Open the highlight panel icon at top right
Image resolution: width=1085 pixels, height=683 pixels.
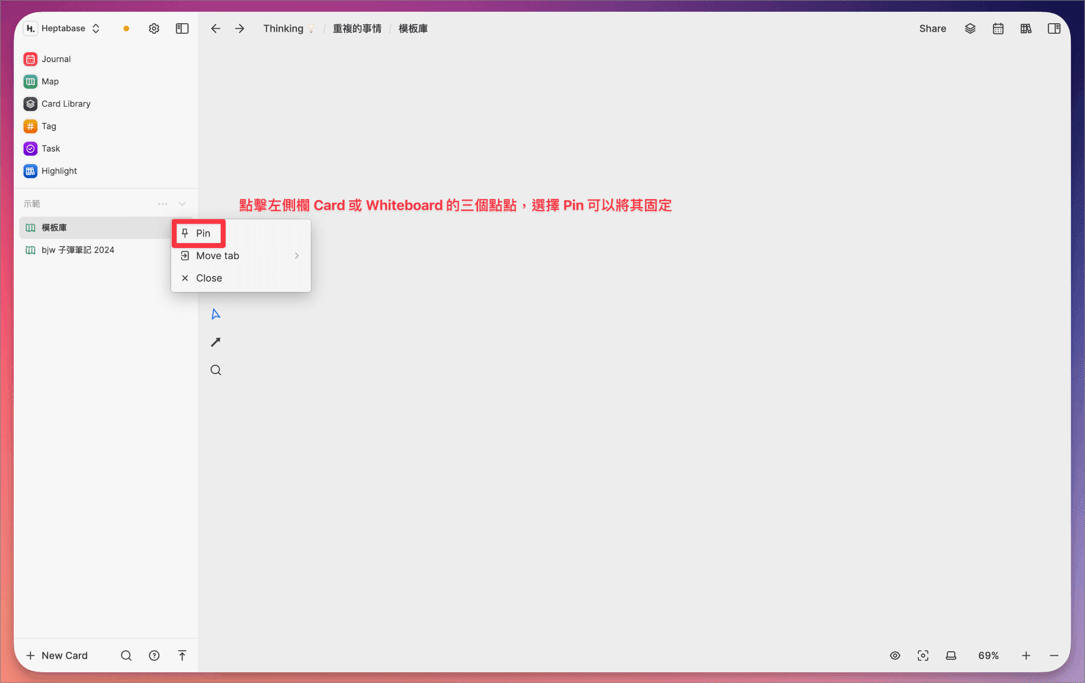coord(1026,28)
